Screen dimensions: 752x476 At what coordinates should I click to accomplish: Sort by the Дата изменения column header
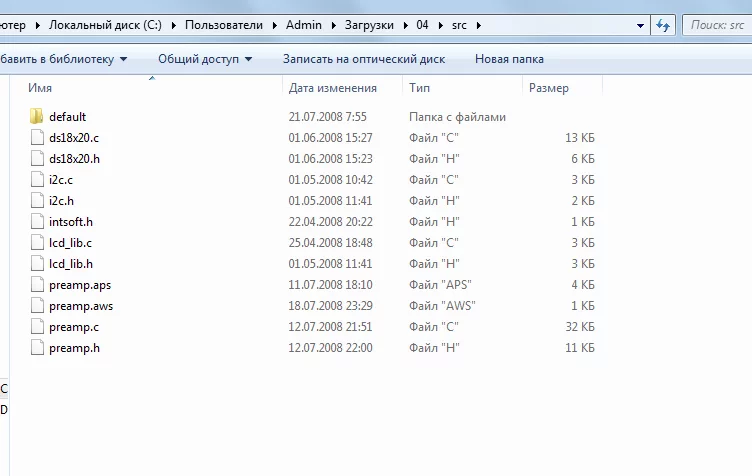[332, 88]
